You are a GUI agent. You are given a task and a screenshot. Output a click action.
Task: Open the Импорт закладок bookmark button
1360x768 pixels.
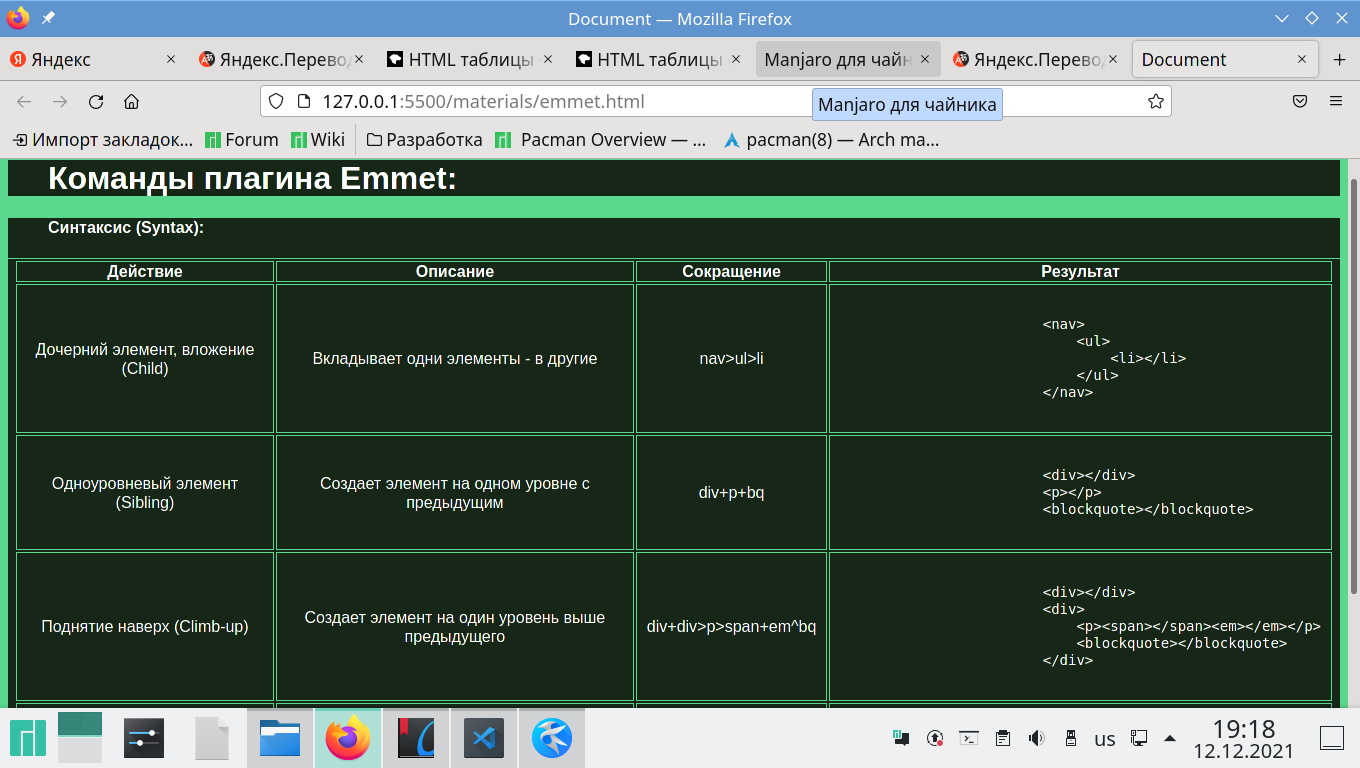pyautogui.click(x=103, y=140)
